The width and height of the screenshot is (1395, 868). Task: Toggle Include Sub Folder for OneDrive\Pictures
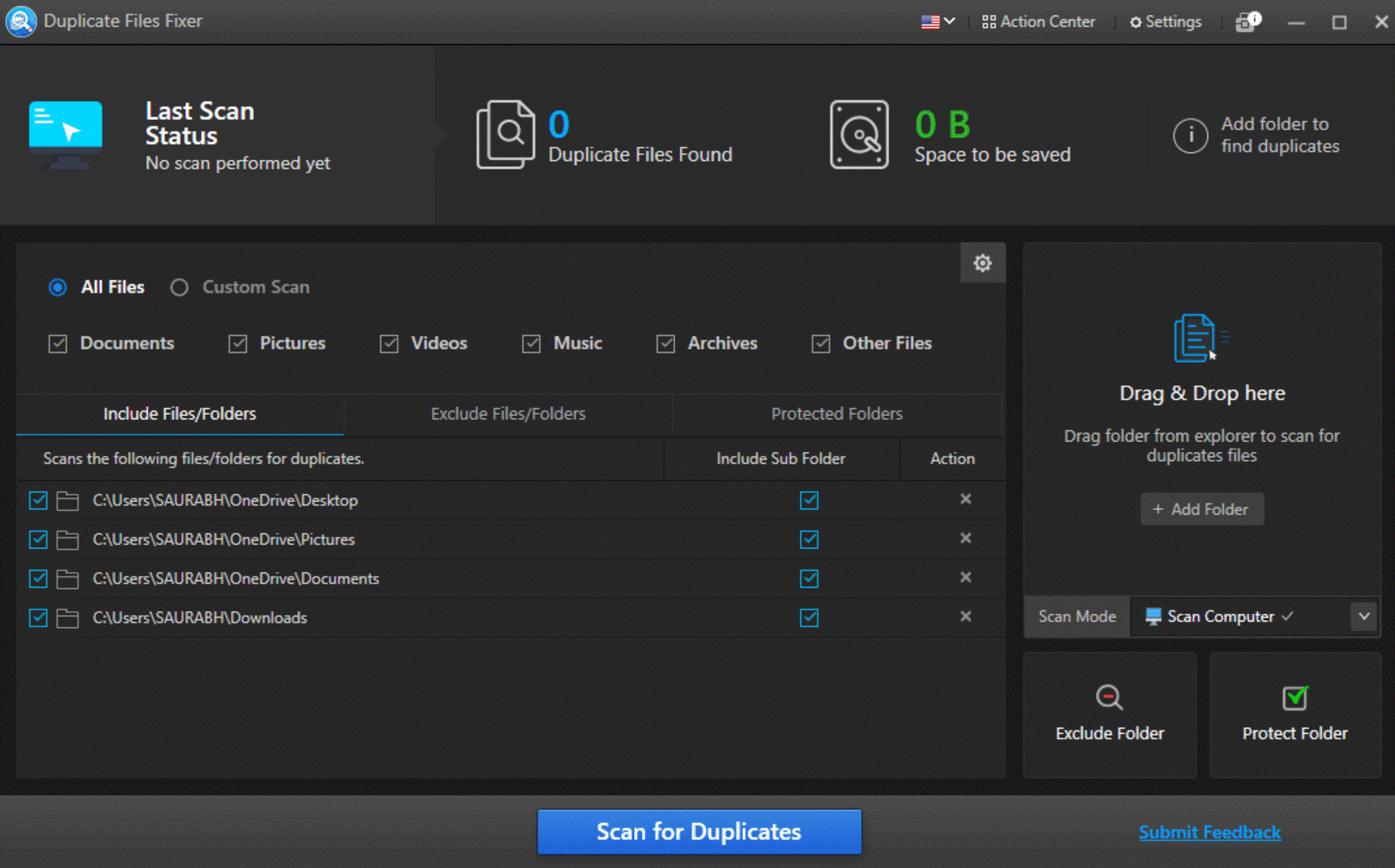(x=809, y=539)
